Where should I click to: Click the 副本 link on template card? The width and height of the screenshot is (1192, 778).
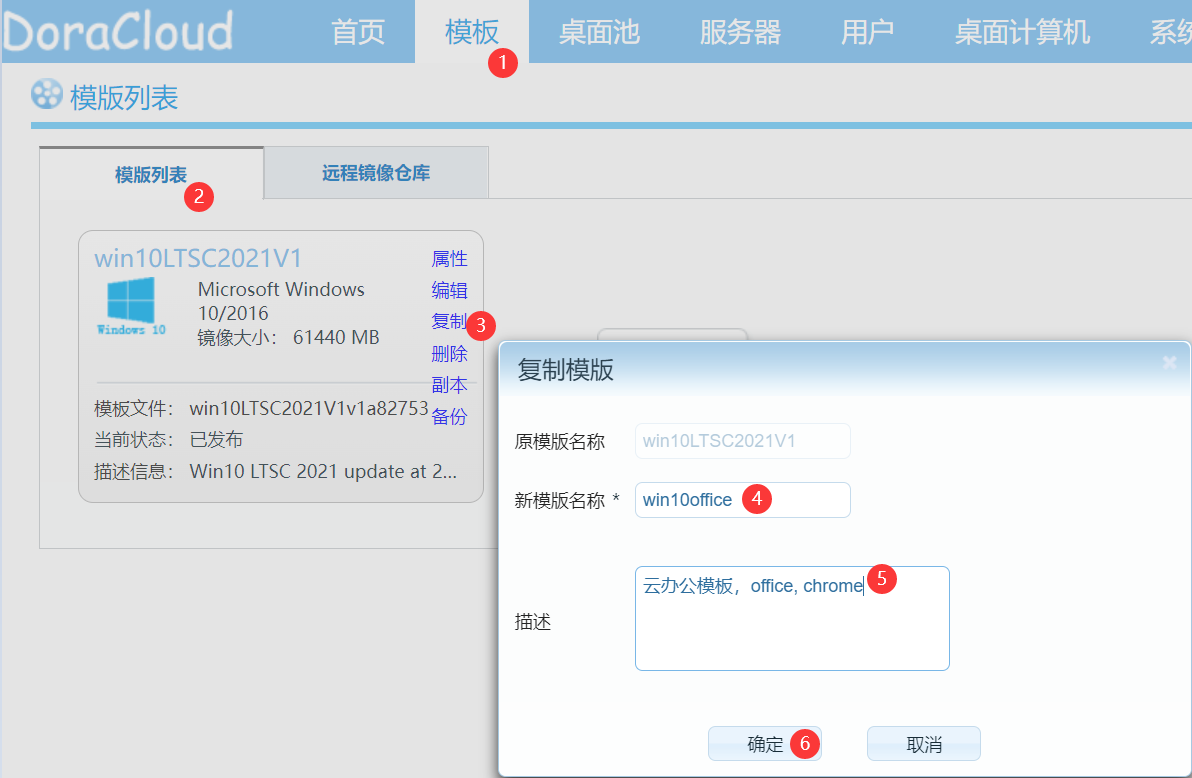(x=449, y=385)
